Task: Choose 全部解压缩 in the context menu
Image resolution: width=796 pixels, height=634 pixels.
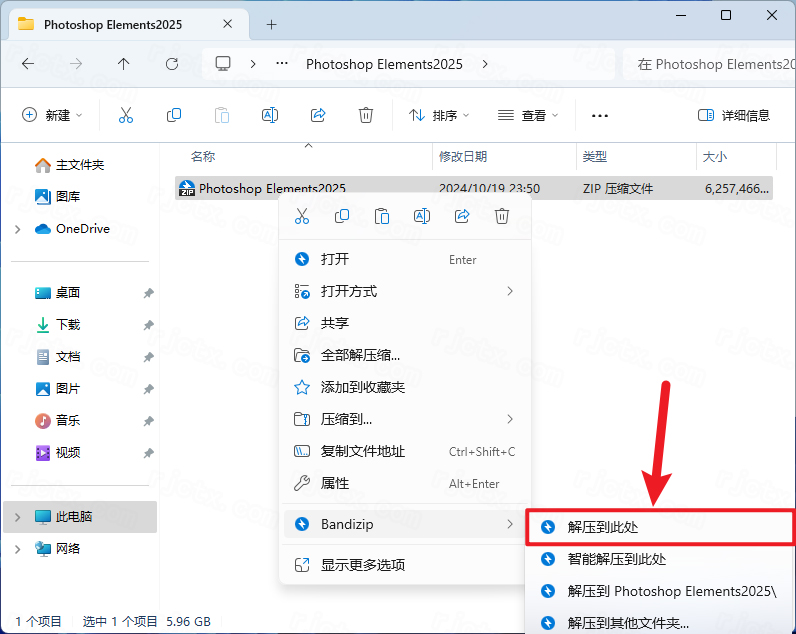Action: (x=405, y=355)
